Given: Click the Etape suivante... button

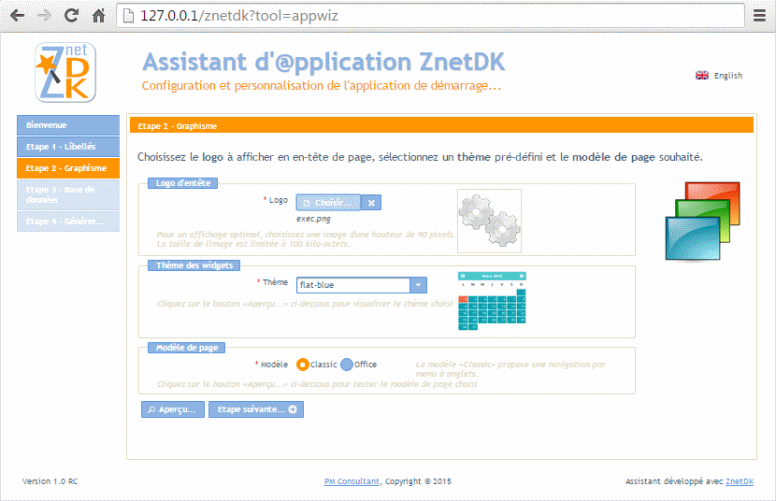Looking at the screenshot, I should pyautogui.click(x=256, y=409).
